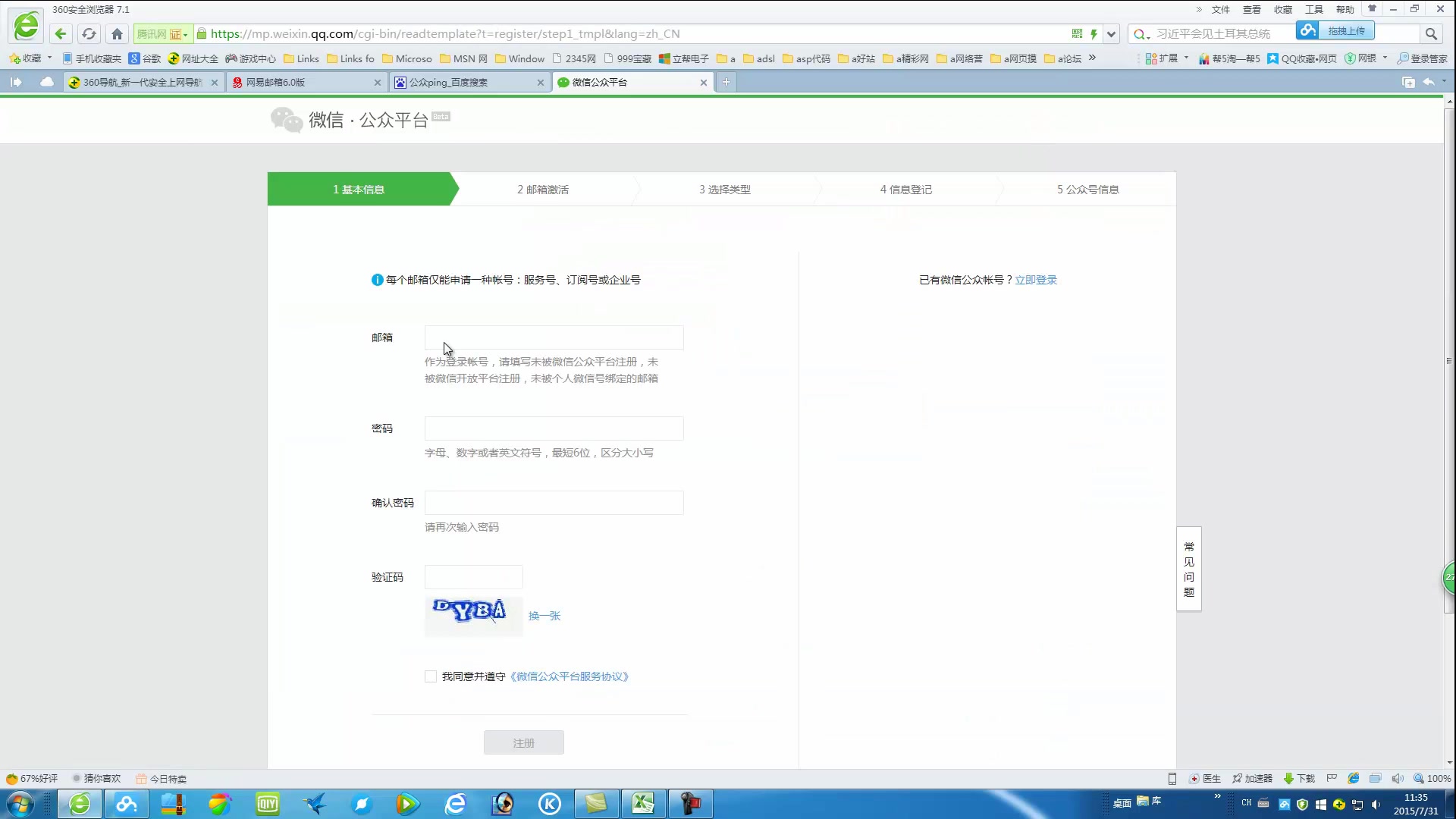The image size is (1456, 819).
Task: Select the 邮箱 email input field
Action: pyautogui.click(x=555, y=337)
